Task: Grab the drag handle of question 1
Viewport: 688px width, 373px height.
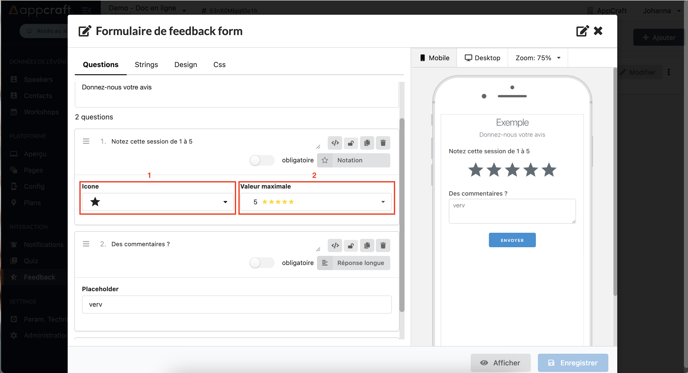Action: (86, 141)
